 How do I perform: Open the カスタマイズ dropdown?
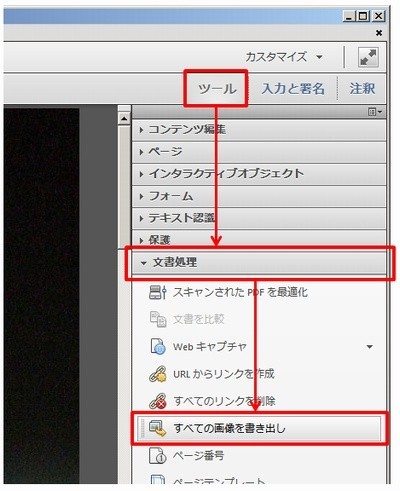[284, 57]
